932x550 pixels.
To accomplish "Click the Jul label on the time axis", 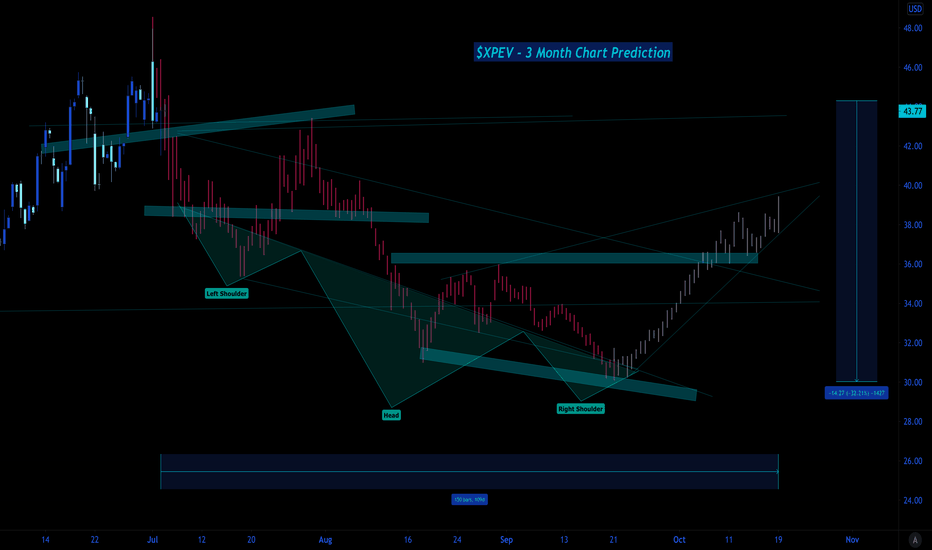I will click(x=153, y=540).
